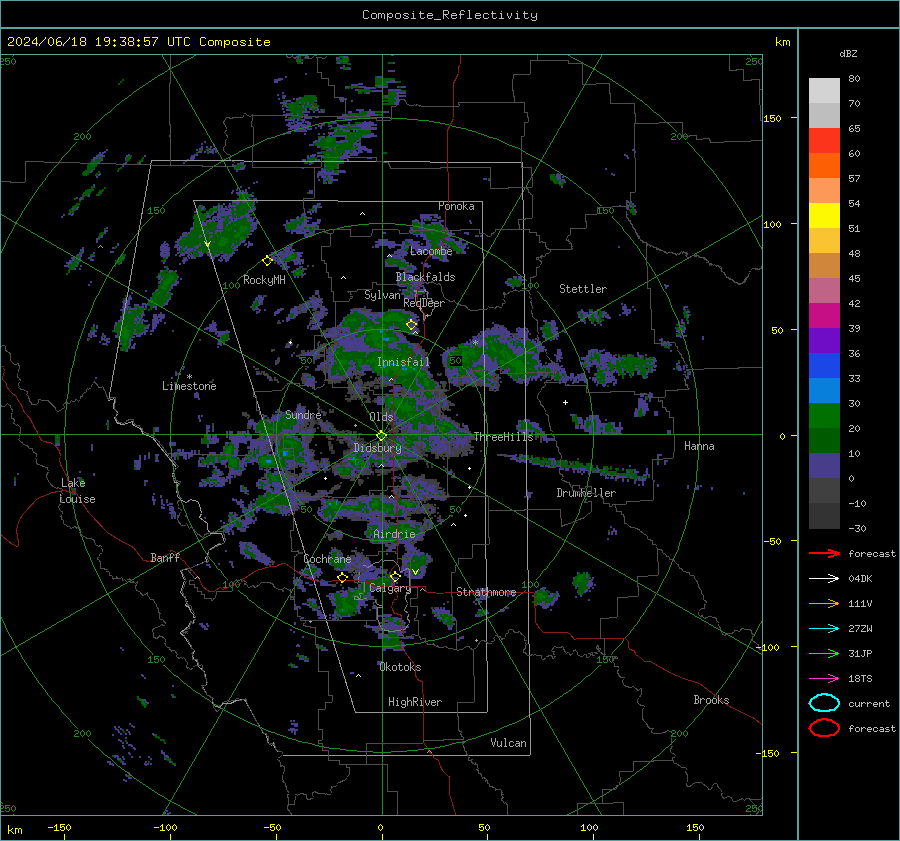Select the orange 111V arrow icon
This screenshot has height=841, width=900.
tap(824, 603)
